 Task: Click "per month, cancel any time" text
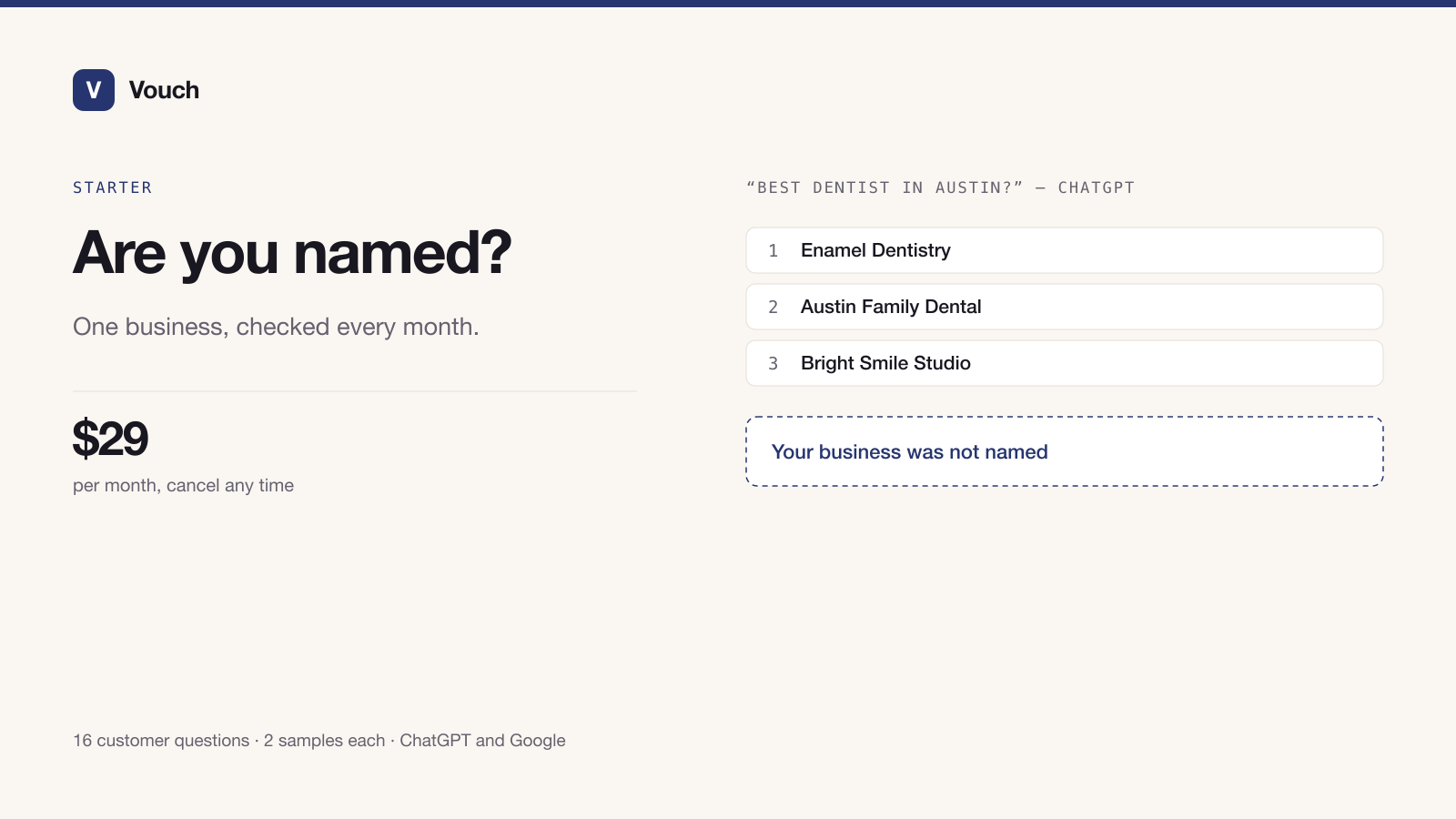pos(183,485)
